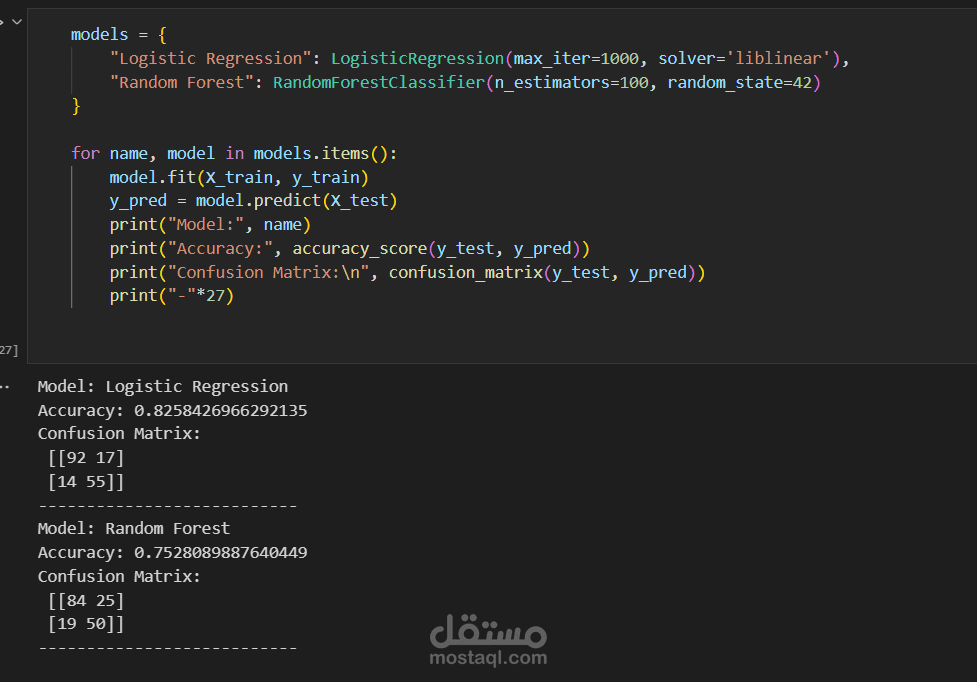The width and height of the screenshot is (977, 682).
Task: Click the closing brace of models dict
Action: click(x=76, y=106)
